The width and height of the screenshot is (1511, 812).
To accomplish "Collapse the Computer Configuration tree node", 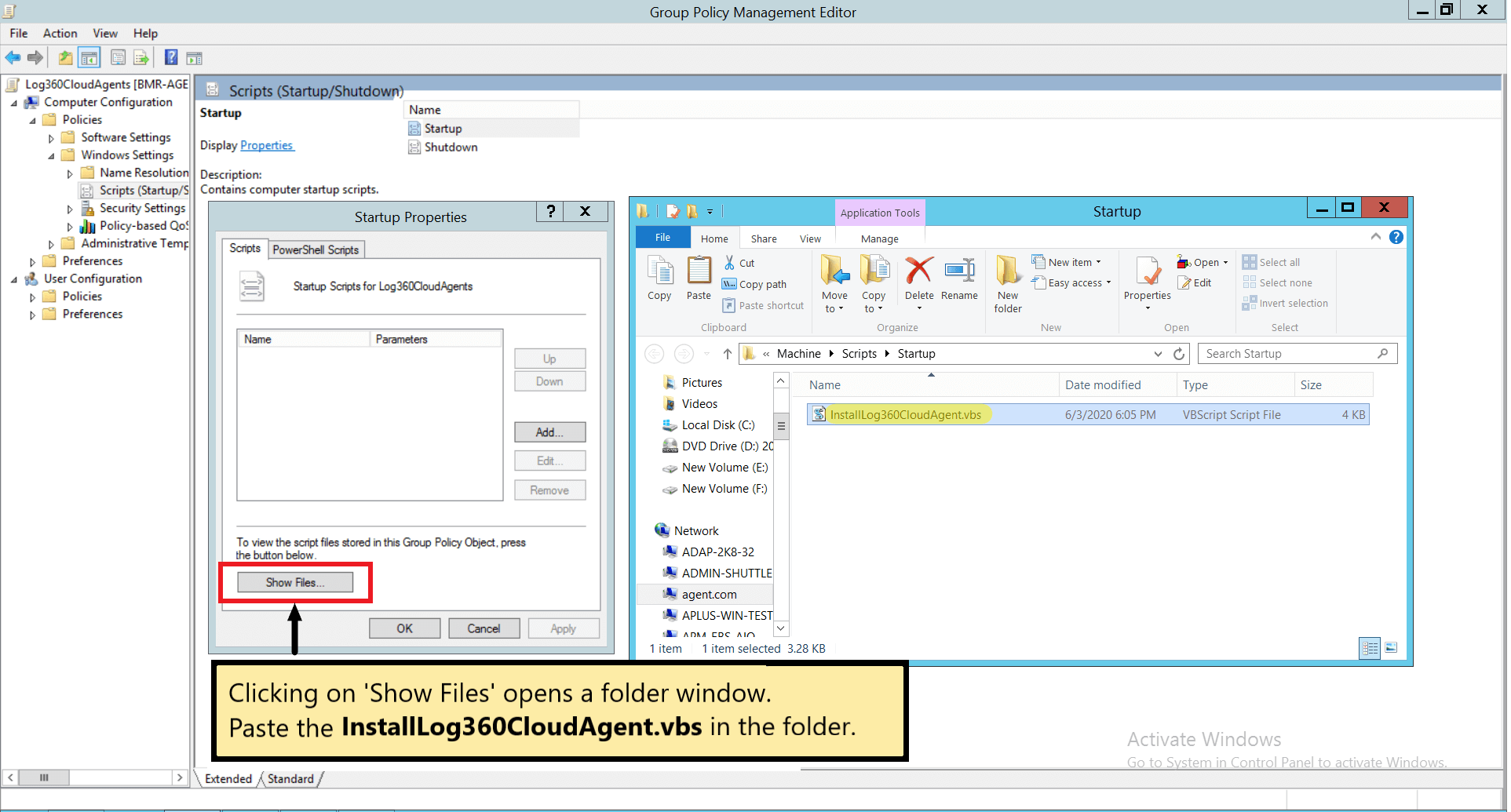I will [x=13, y=103].
